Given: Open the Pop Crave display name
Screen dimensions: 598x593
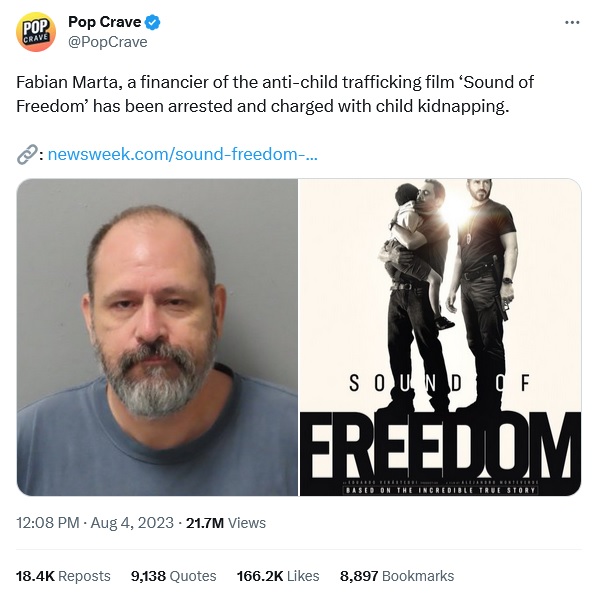Looking at the screenshot, I should (104, 22).
